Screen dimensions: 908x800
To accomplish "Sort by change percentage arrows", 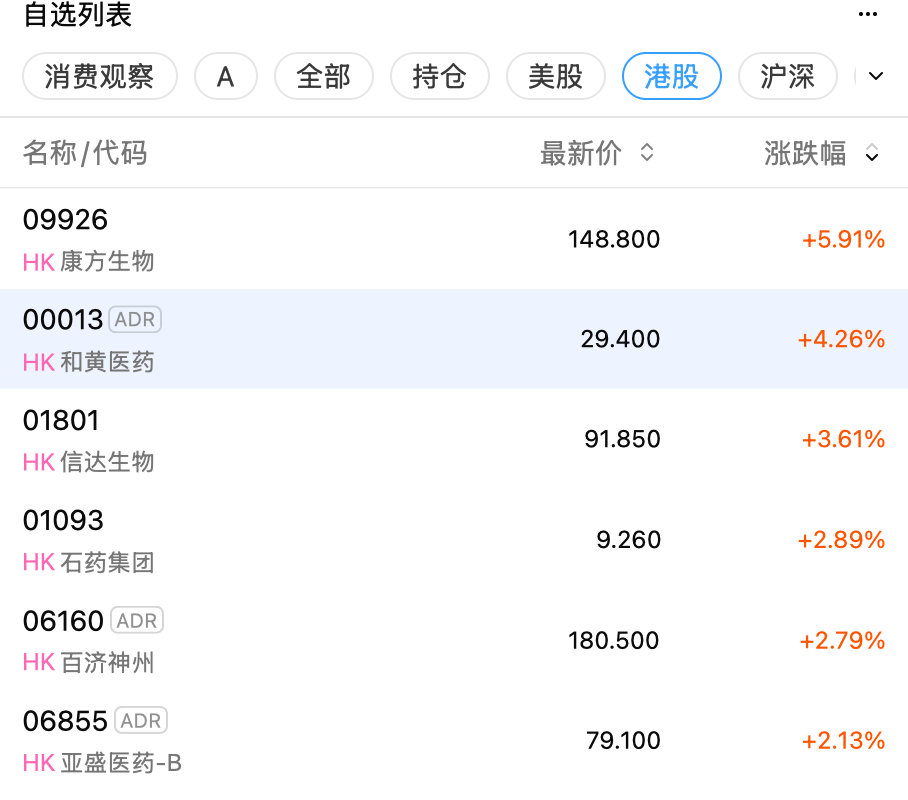I will (x=872, y=153).
